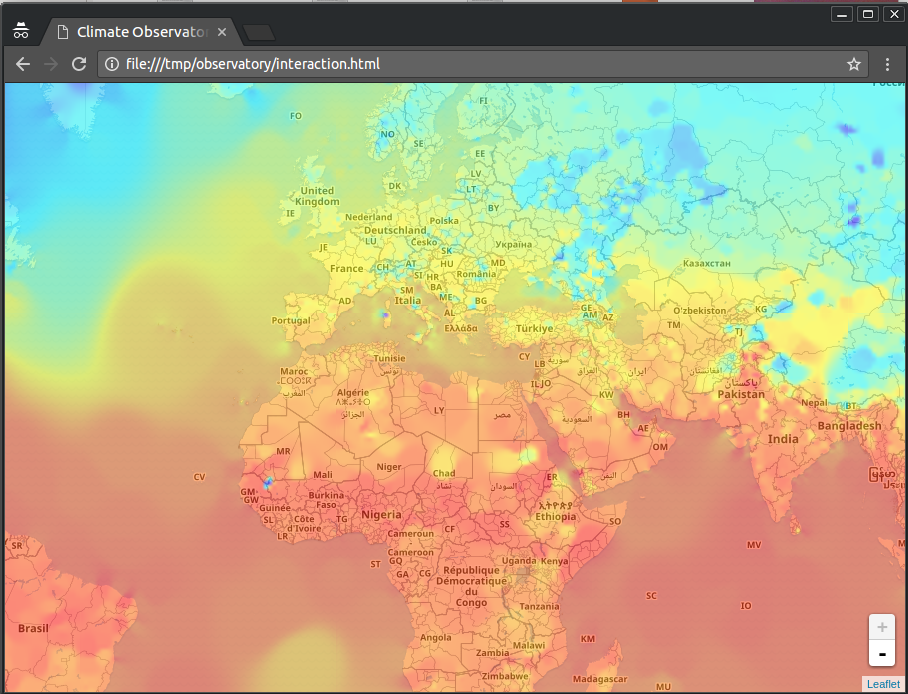Close the Climate Observatory tab
The width and height of the screenshot is (908, 694).
point(222,32)
